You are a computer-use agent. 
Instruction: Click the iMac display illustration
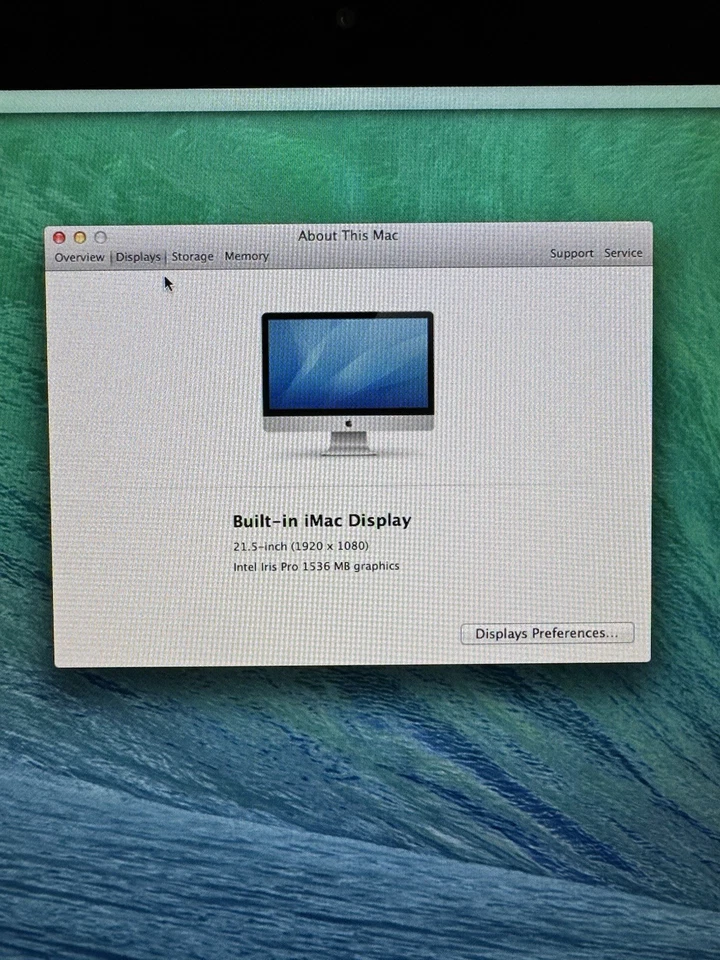[348, 384]
